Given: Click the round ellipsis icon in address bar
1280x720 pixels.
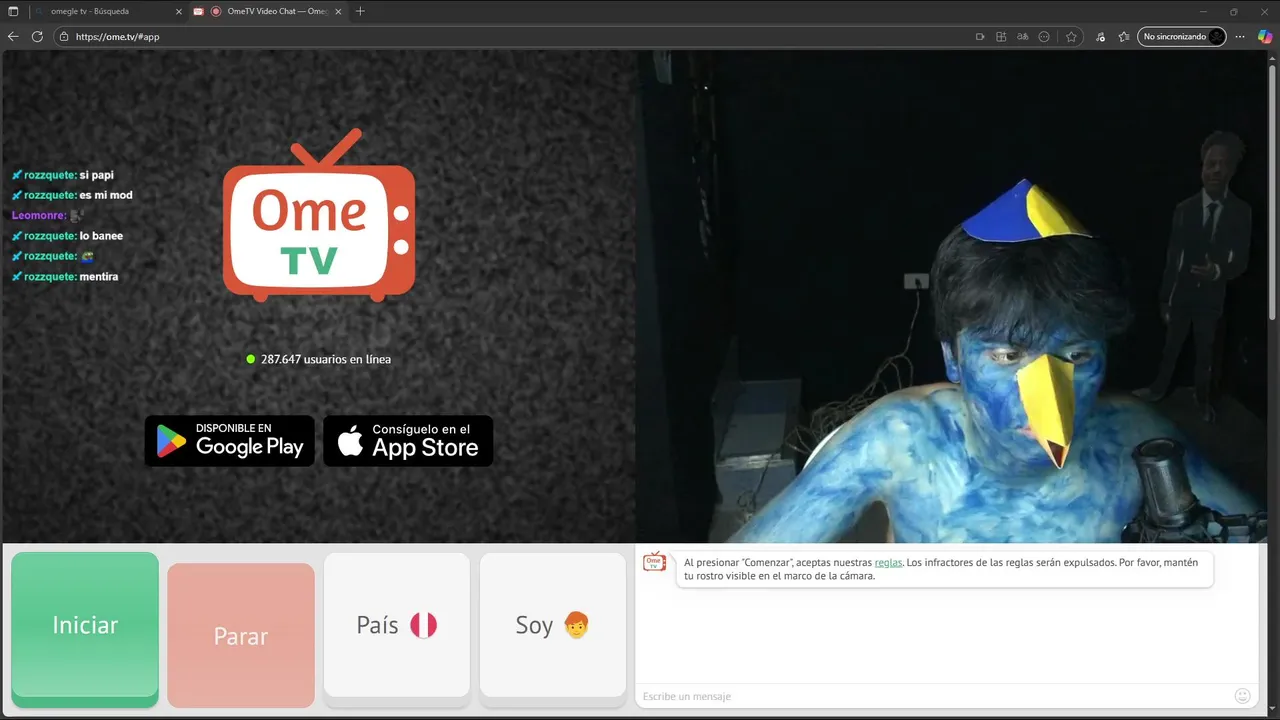Looking at the screenshot, I should [x=1044, y=36].
